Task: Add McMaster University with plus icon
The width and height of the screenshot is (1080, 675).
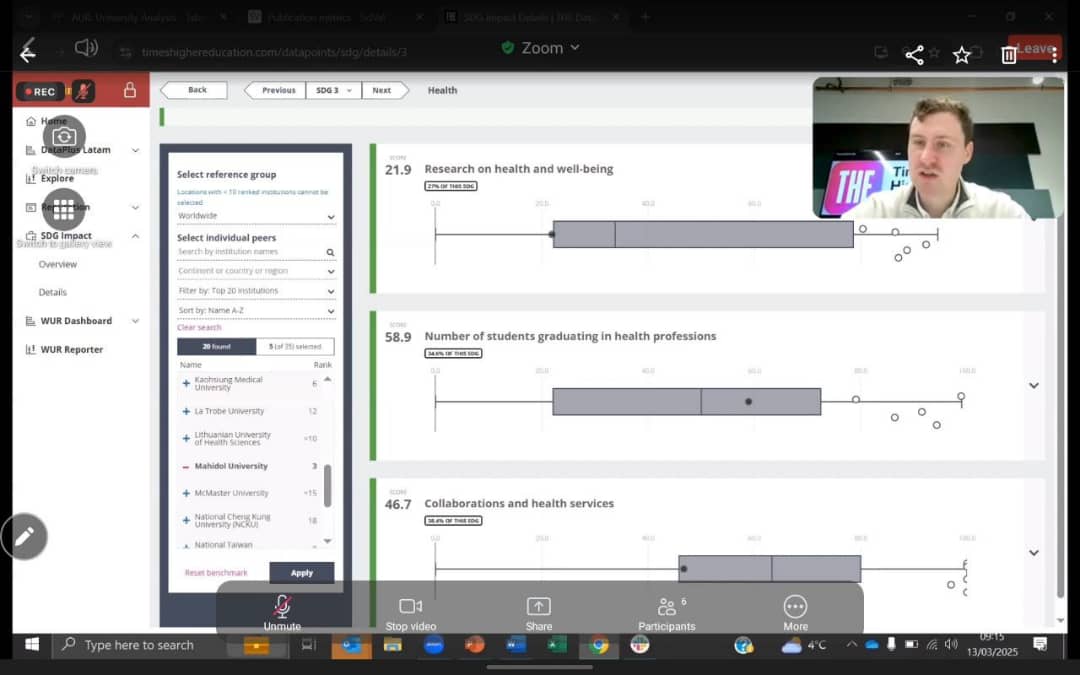Action: (x=186, y=493)
